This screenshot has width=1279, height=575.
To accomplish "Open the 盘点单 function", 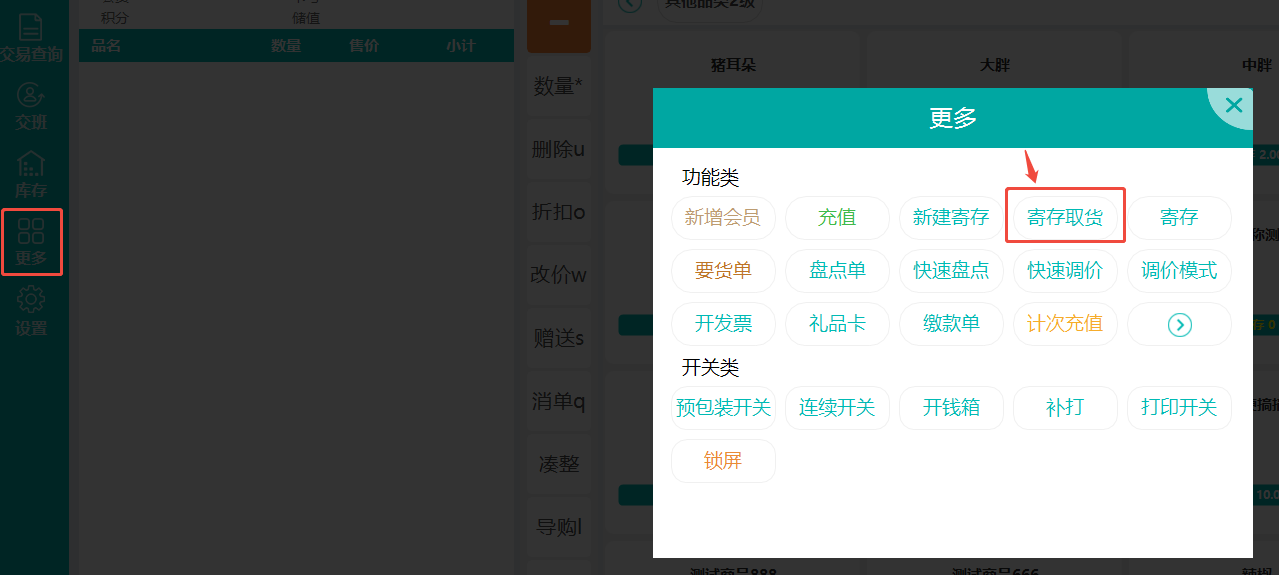I will (837, 270).
